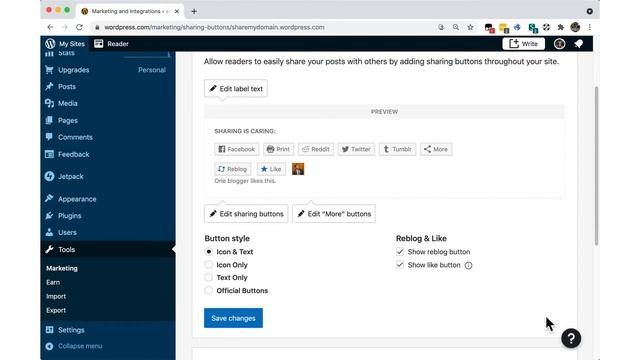Click the Media icon in sidebar

click(x=49, y=103)
